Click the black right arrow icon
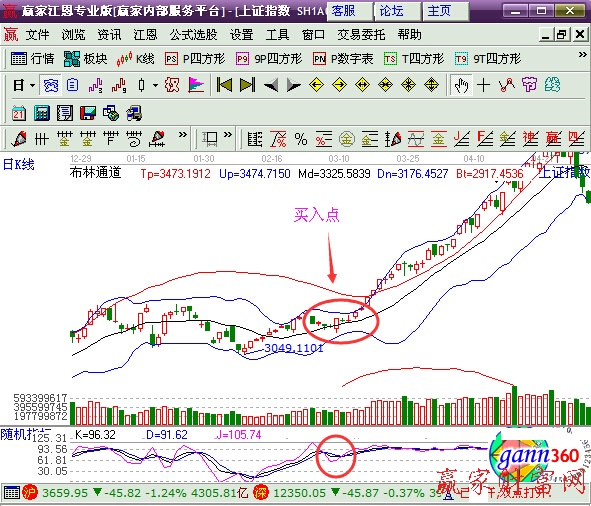This screenshot has height=506, width=591. coord(294,85)
